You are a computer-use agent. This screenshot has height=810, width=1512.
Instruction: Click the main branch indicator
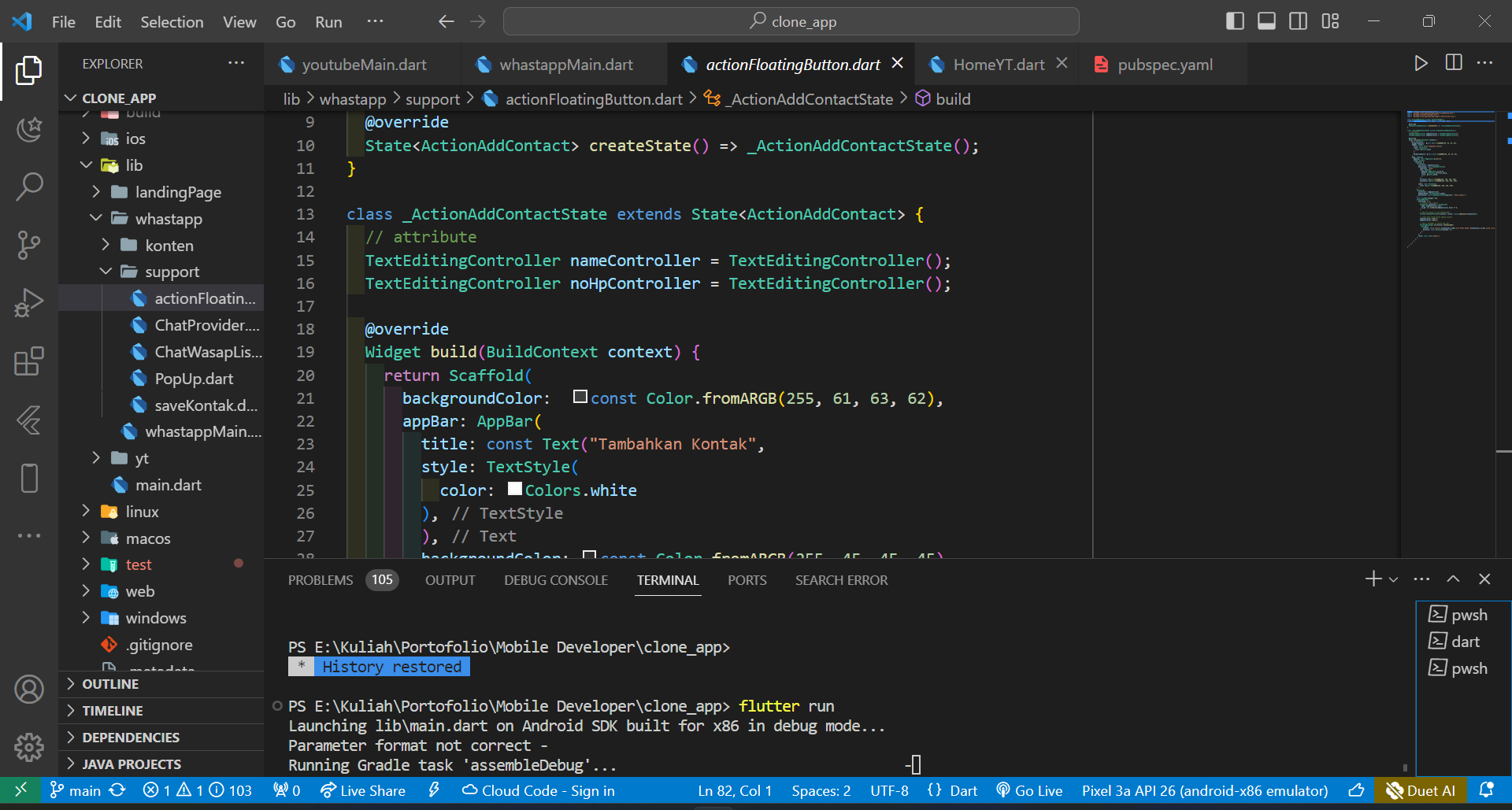(76, 790)
